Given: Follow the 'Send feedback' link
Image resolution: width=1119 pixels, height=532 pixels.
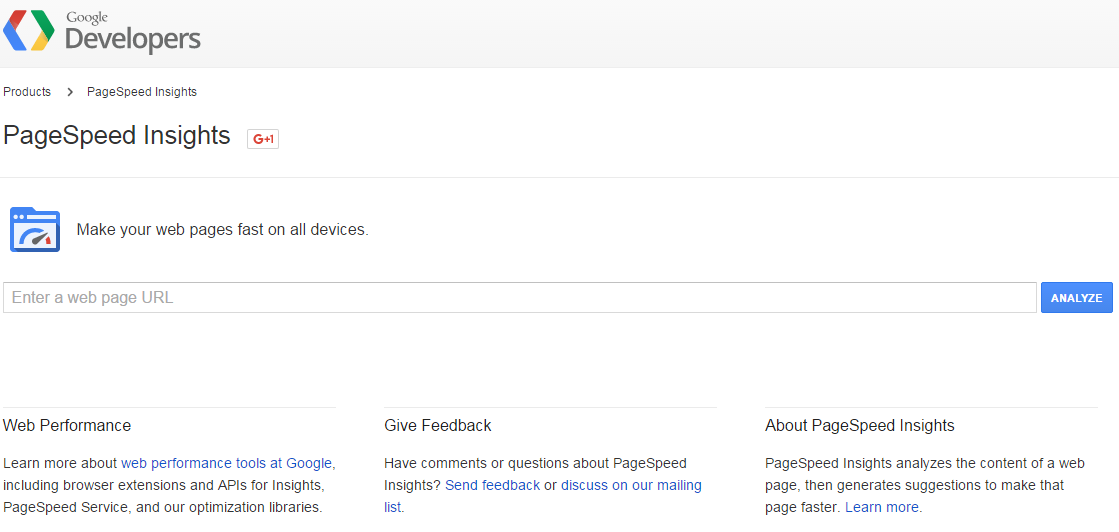Looking at the screenshot, I should click(492, 485).
